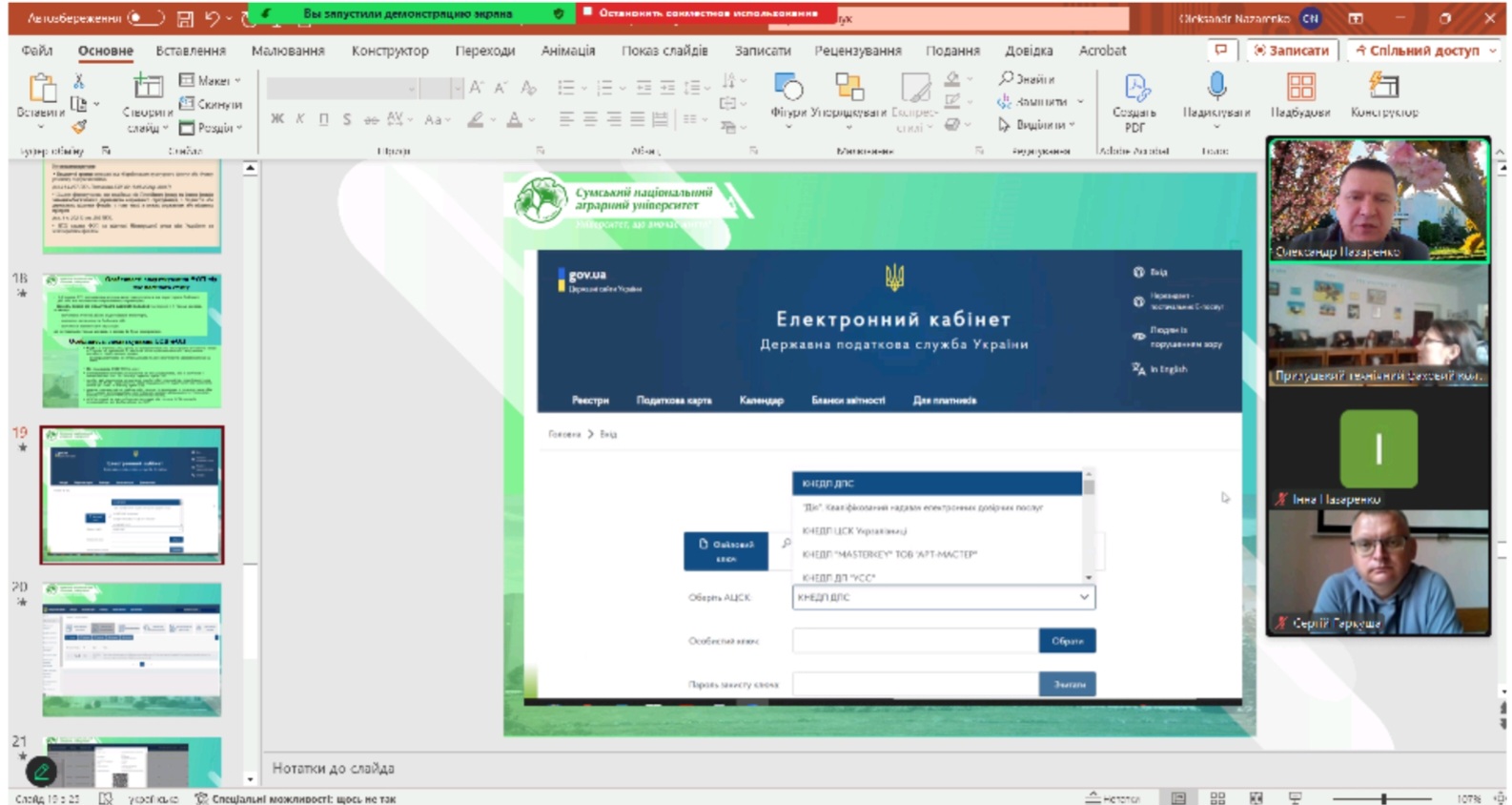1512x805 pixels.
Task: Click the Знайти find button
Action: pyautogui.click(x=1027, y=78)
